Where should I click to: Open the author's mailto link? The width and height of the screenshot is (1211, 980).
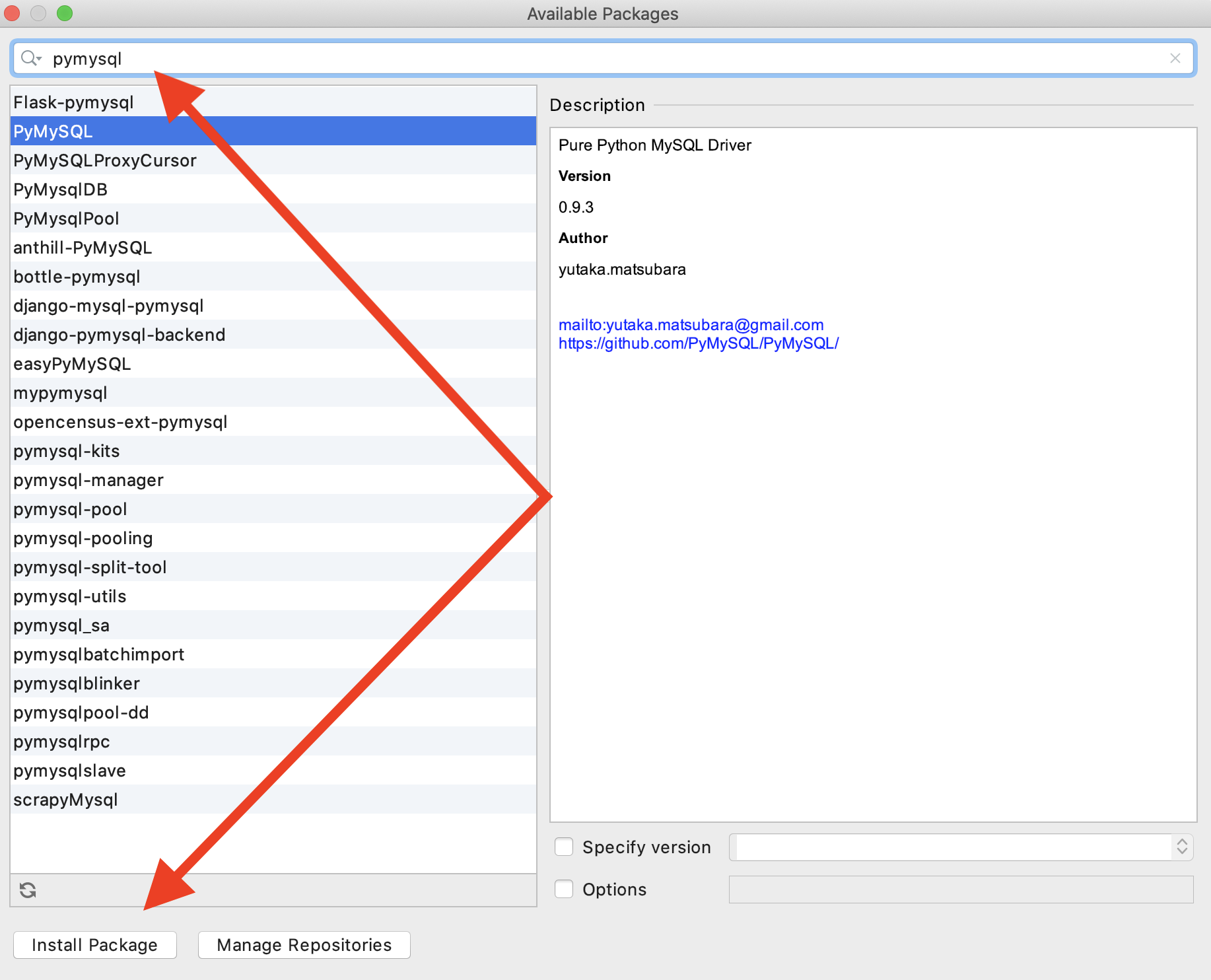point(691,325)
